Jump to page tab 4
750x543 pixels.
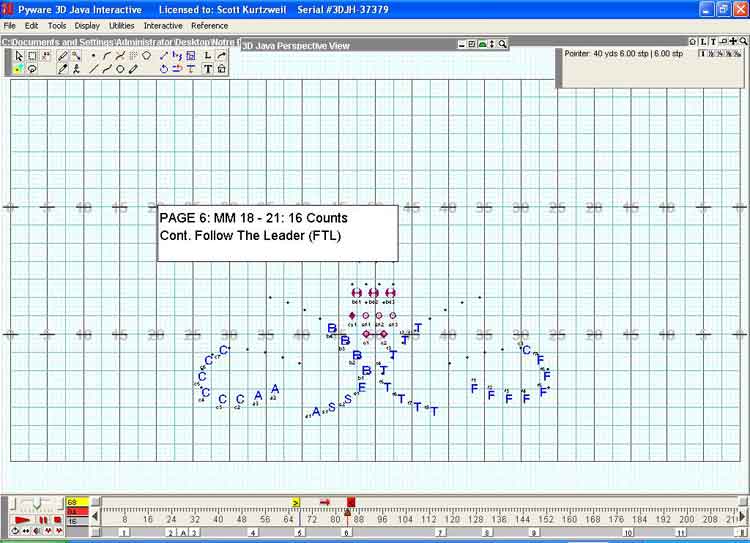(x=253, y=533)
